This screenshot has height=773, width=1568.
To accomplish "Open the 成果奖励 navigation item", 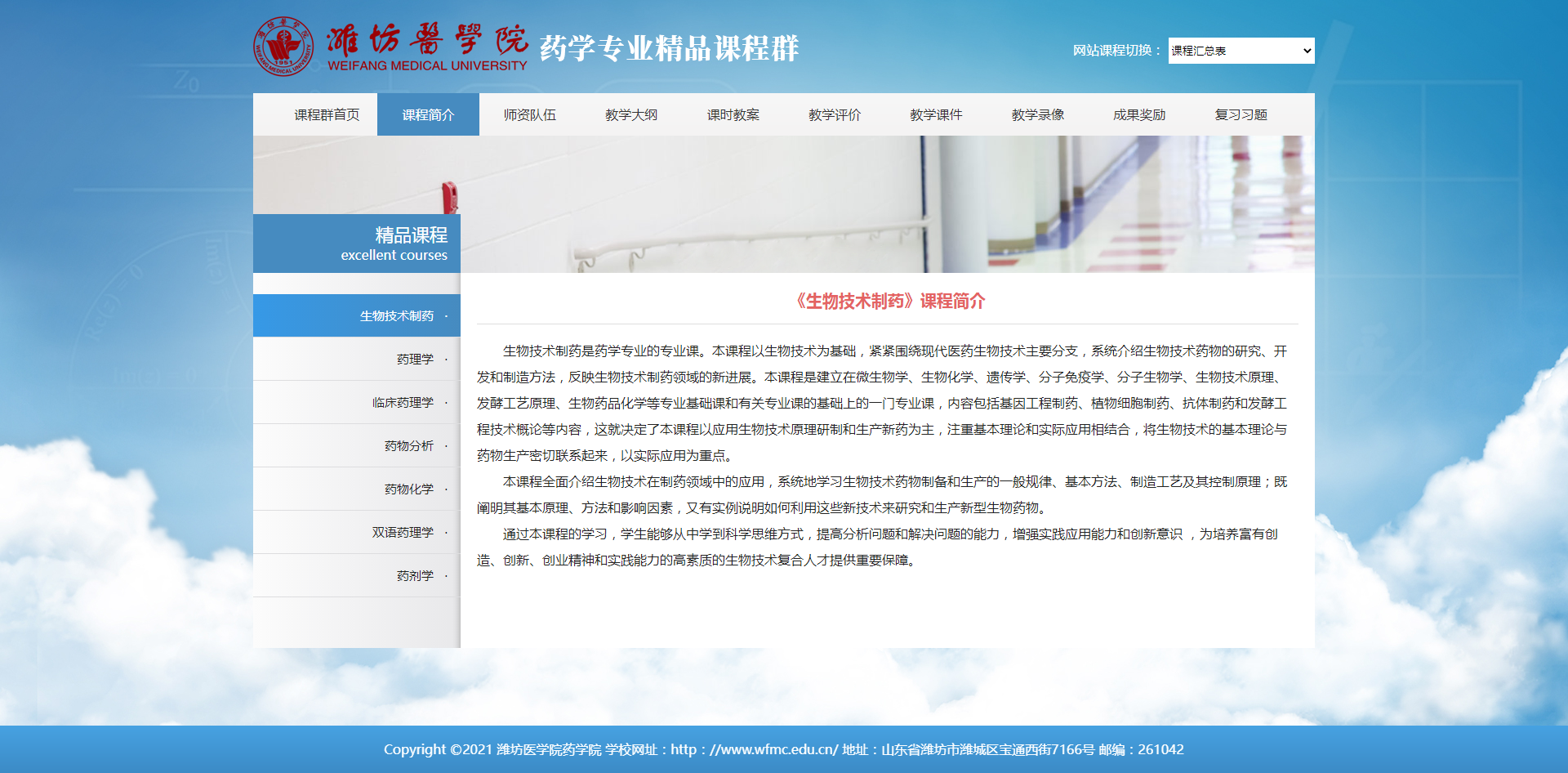I will [x=1138, y=115].
